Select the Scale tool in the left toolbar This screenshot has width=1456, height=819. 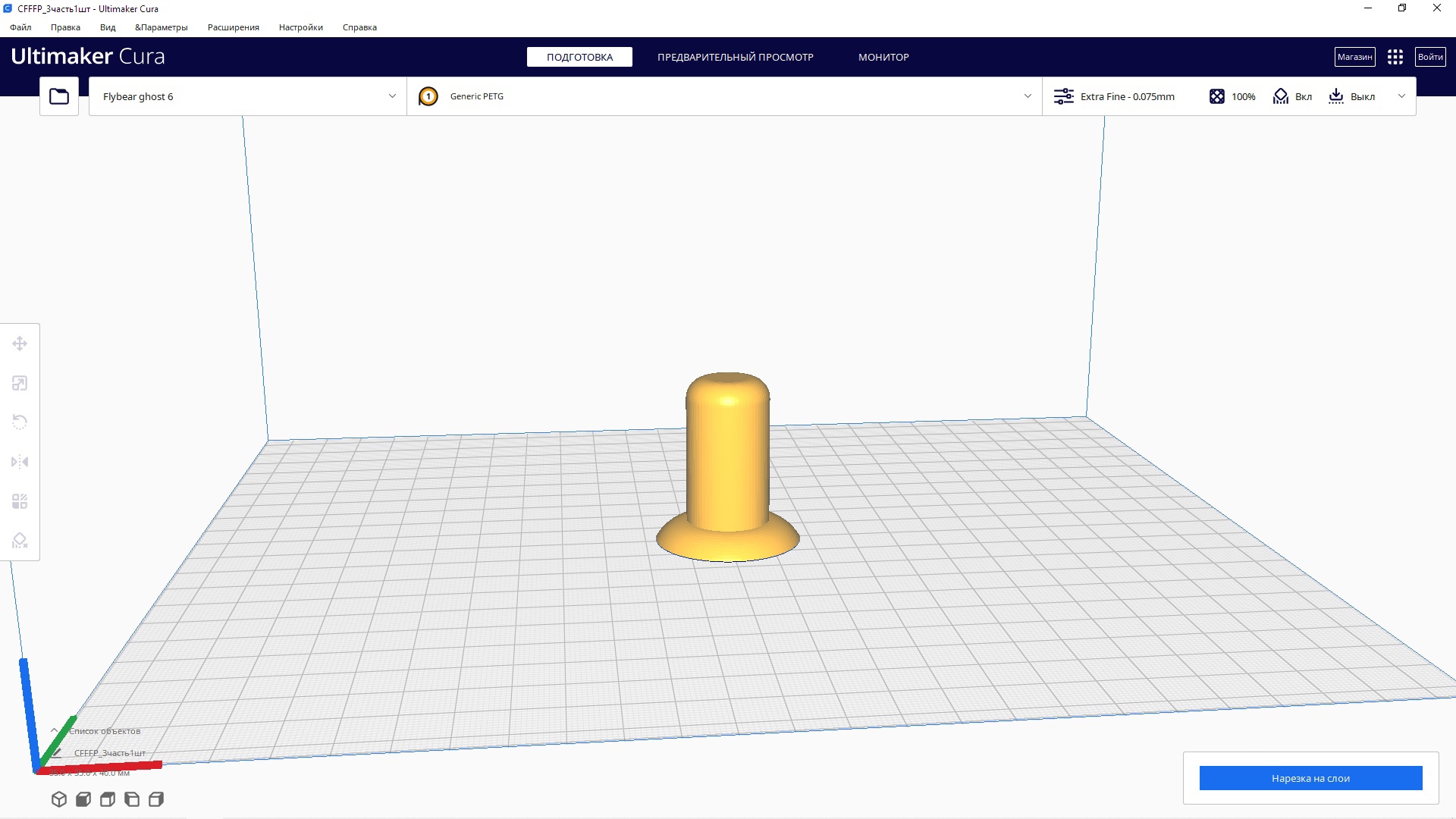coord(20,383)
